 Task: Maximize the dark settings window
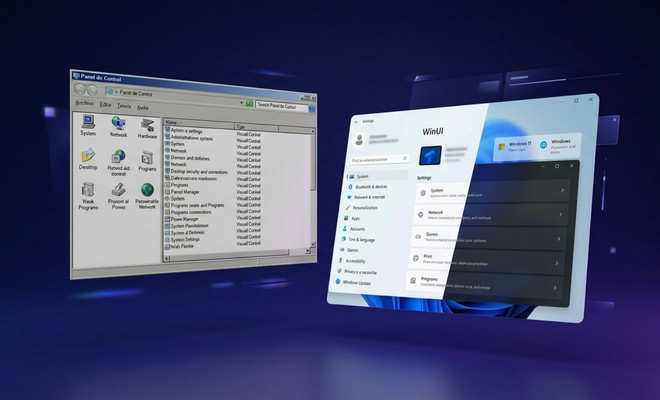[557, 166]
